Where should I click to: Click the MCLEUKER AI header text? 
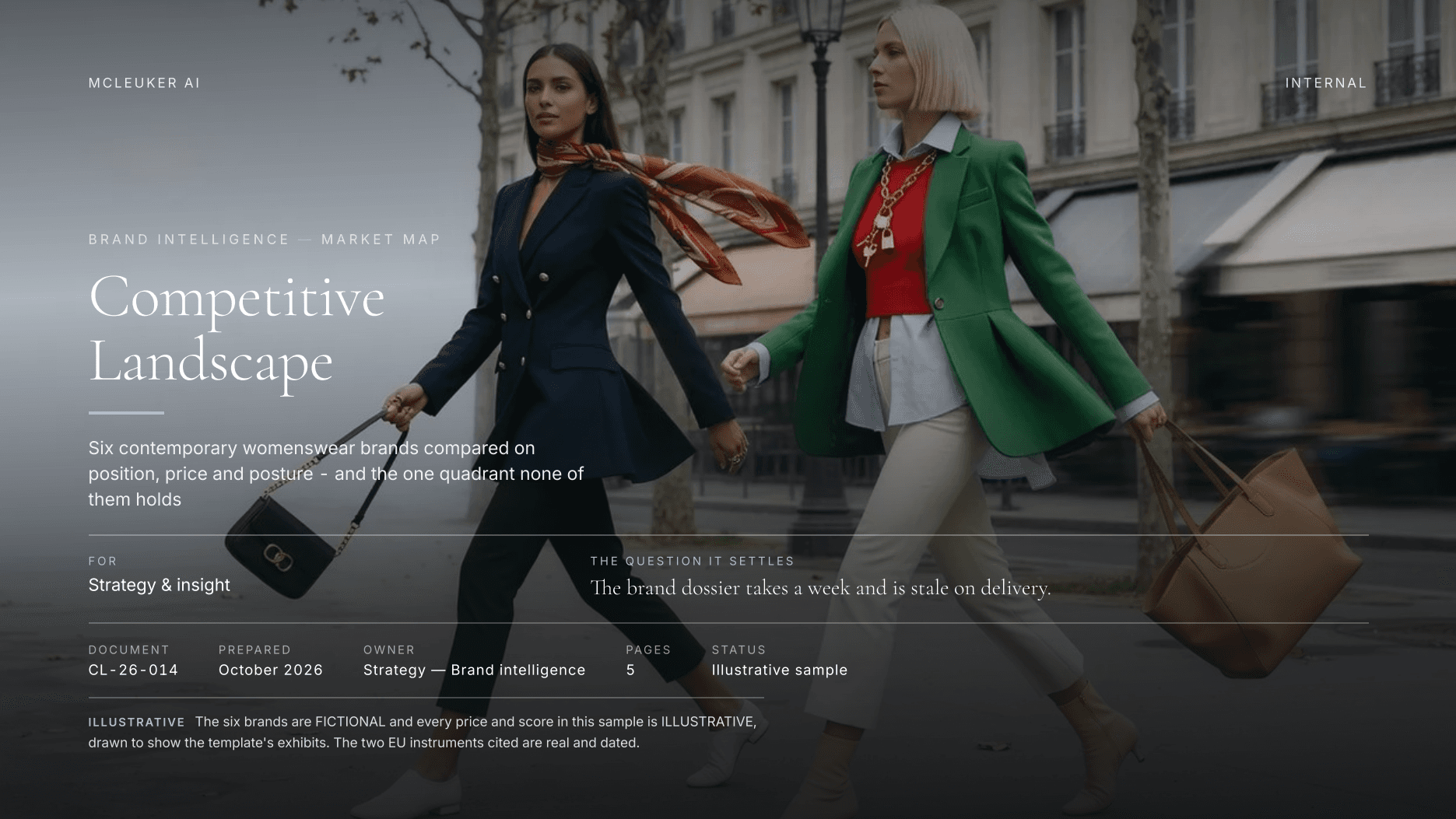click(144, 83)
